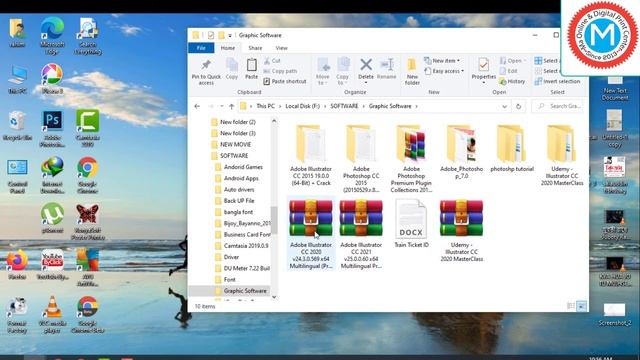Select Adobe Illustrator CC 2021 RAR archive
This screenshot has width=640, height=360.
pos(361,234)
